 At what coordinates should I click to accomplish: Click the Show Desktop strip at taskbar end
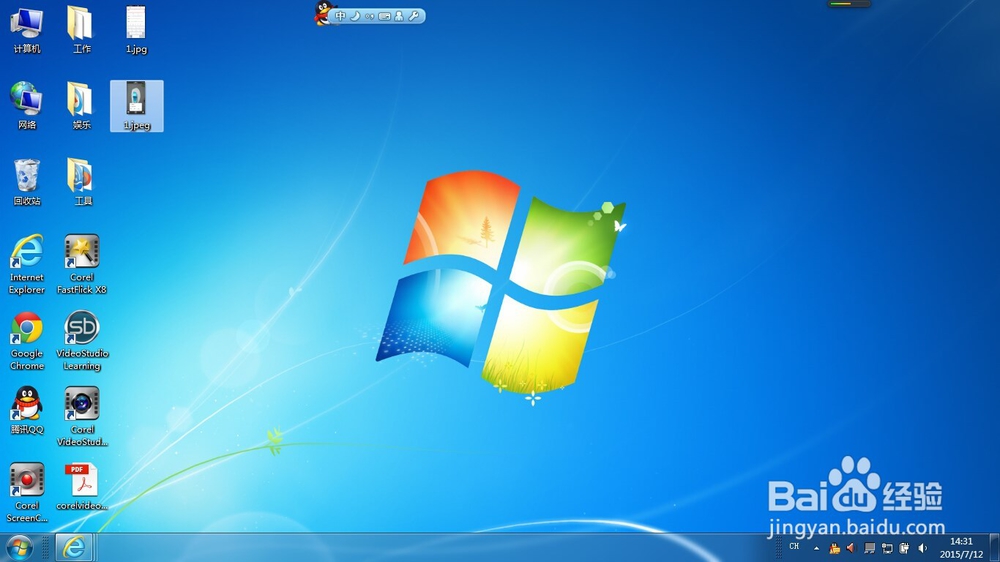pyautogui.click(x=994, y=548)
